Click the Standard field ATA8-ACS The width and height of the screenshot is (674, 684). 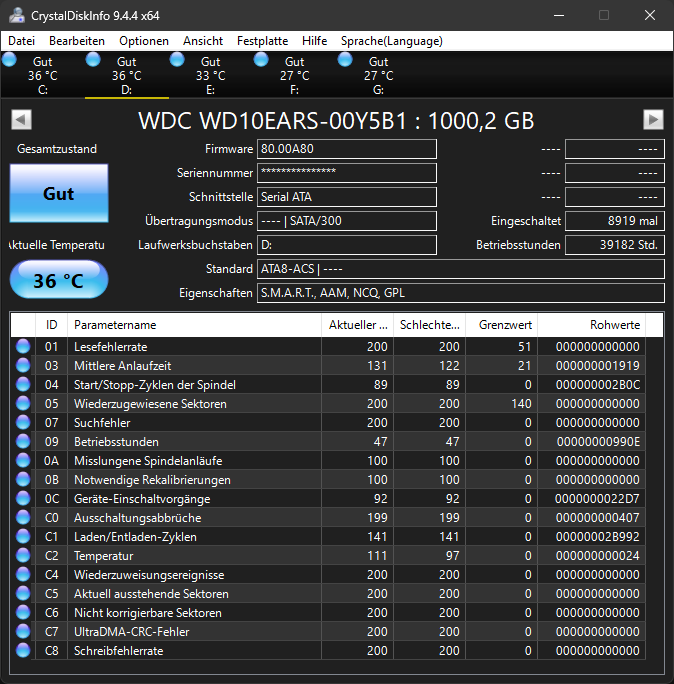click(461, 269)
